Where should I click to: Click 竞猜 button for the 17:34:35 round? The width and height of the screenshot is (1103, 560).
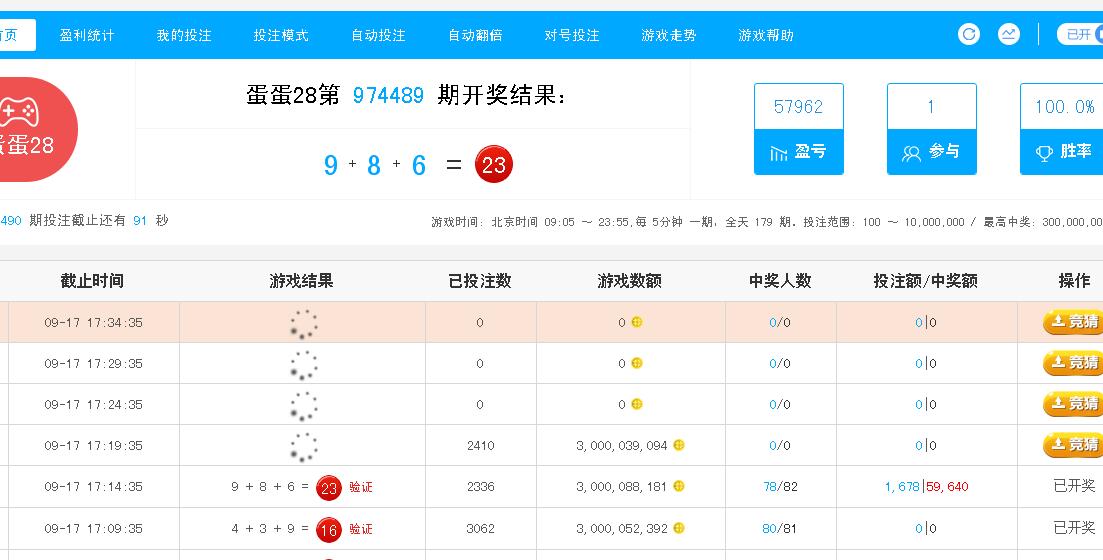tap(1072, 322)
